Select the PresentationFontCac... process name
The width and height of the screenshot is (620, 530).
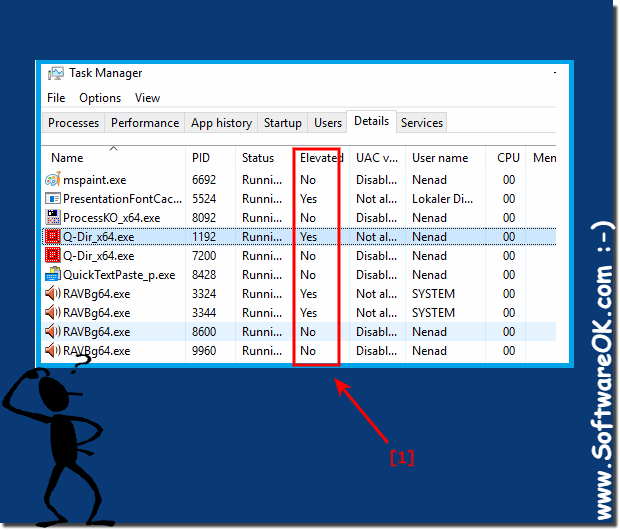[123, 199]
